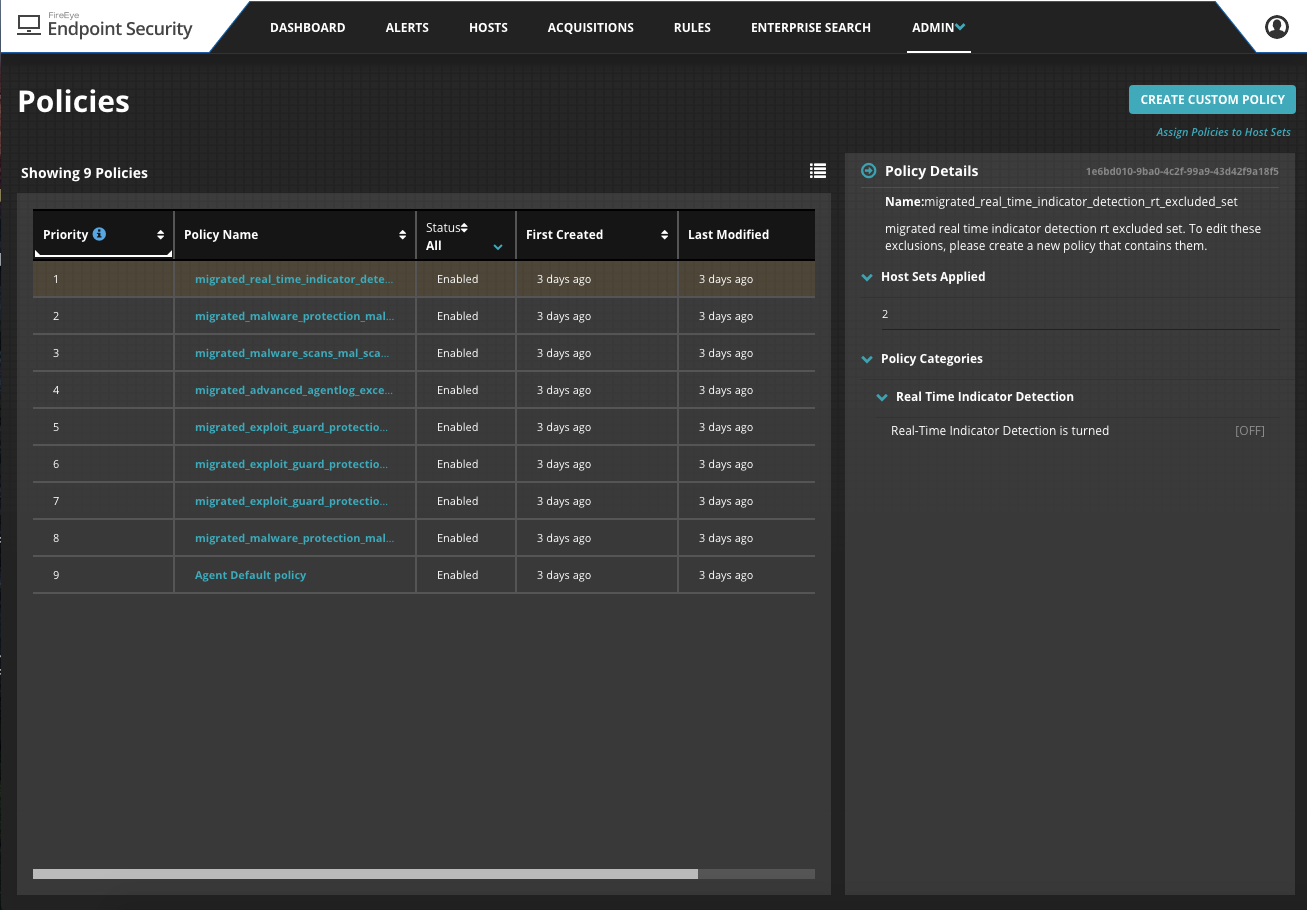Open priority 5 migrated_exploit_guard policy
This screenshot has height=910, width=1307.
coord(292,427)
